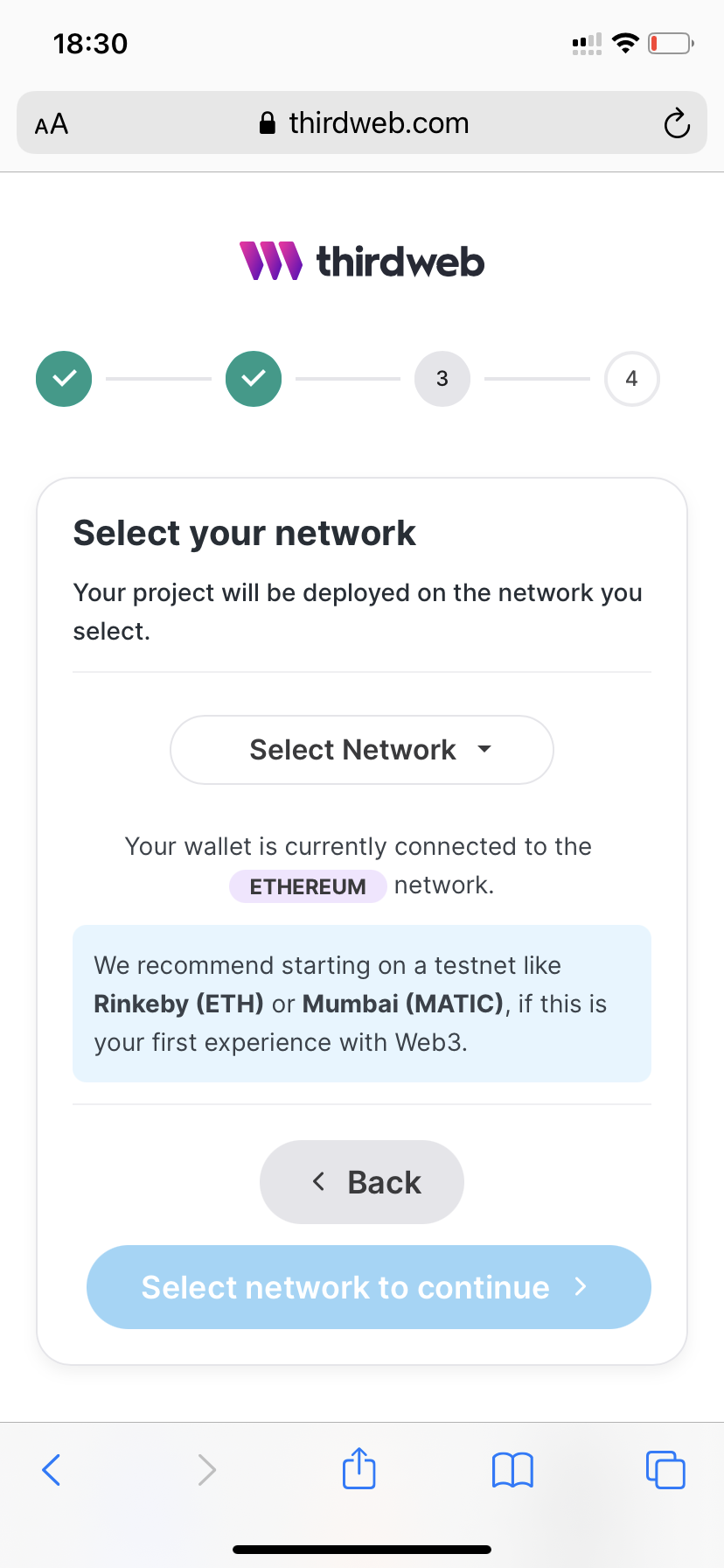The image size is (724, 1568).
Task: Open Safari bookmarks book icon
Action: (x=512, y=1470)
